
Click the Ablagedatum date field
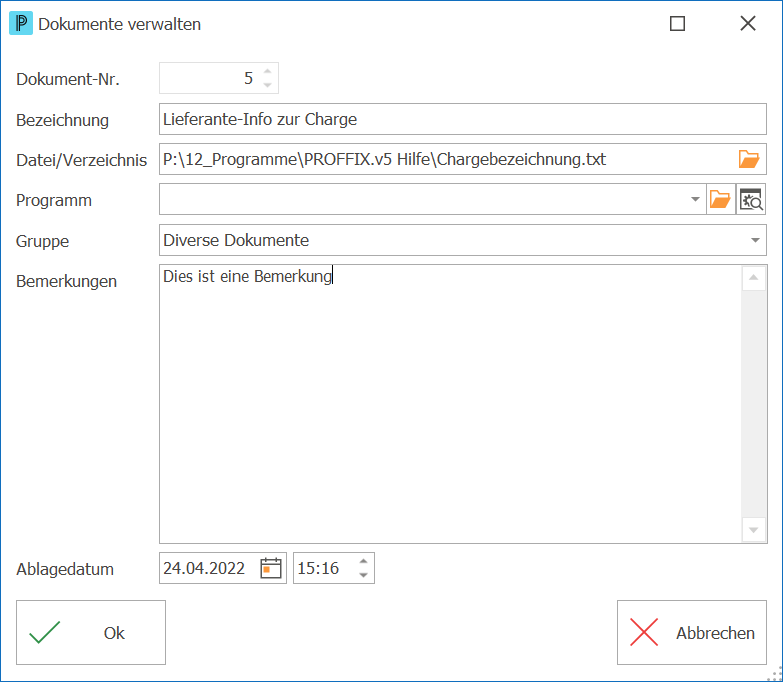point(209,568)
